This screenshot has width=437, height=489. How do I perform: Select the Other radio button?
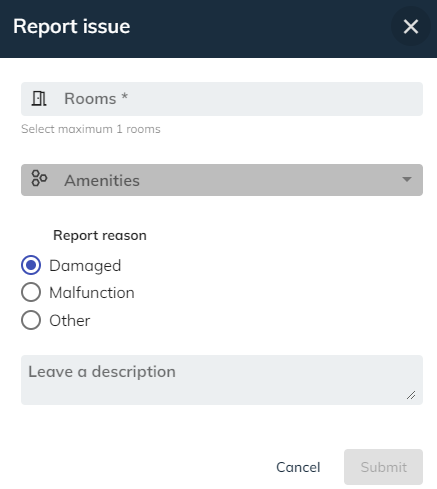pos(31,320)
